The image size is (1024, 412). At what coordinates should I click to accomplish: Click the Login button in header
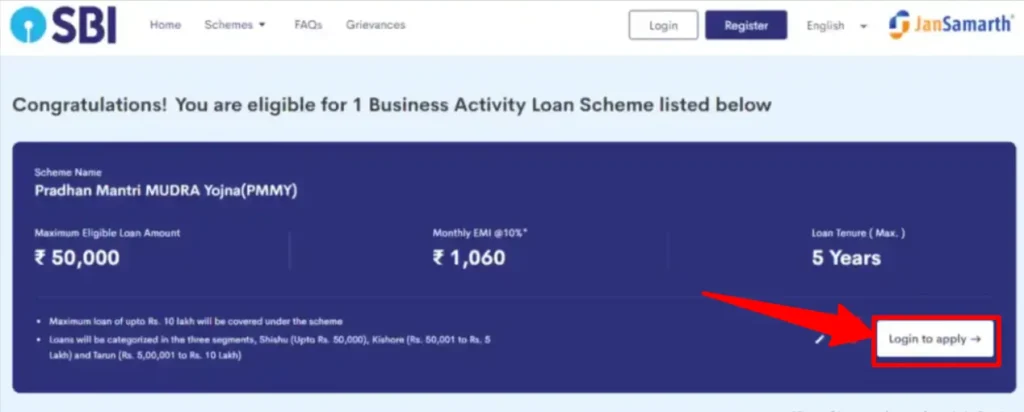pos(664,25)
